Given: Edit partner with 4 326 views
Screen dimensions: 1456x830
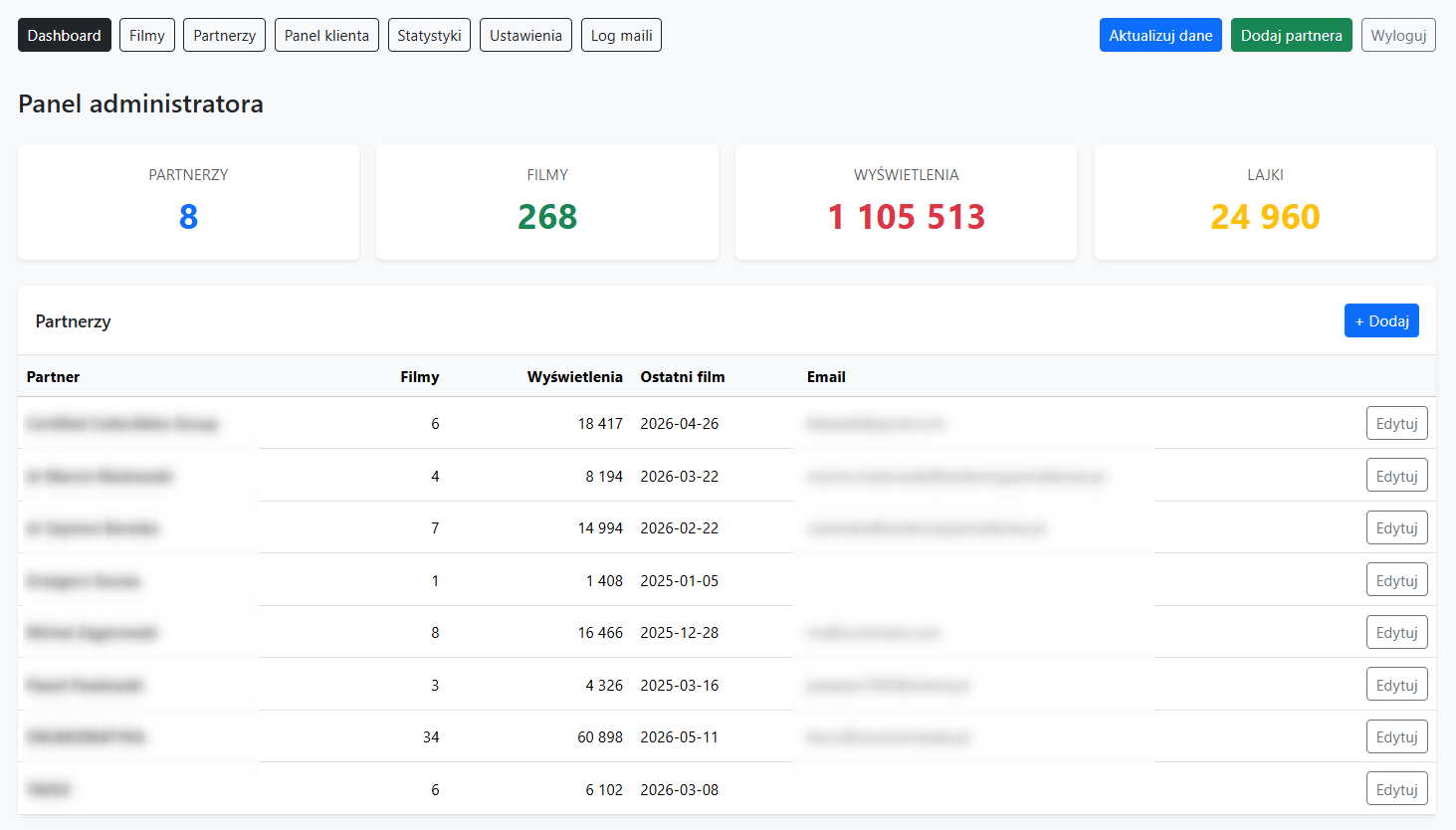Looking at the screenshot, I should click(x=1397, y=685).
